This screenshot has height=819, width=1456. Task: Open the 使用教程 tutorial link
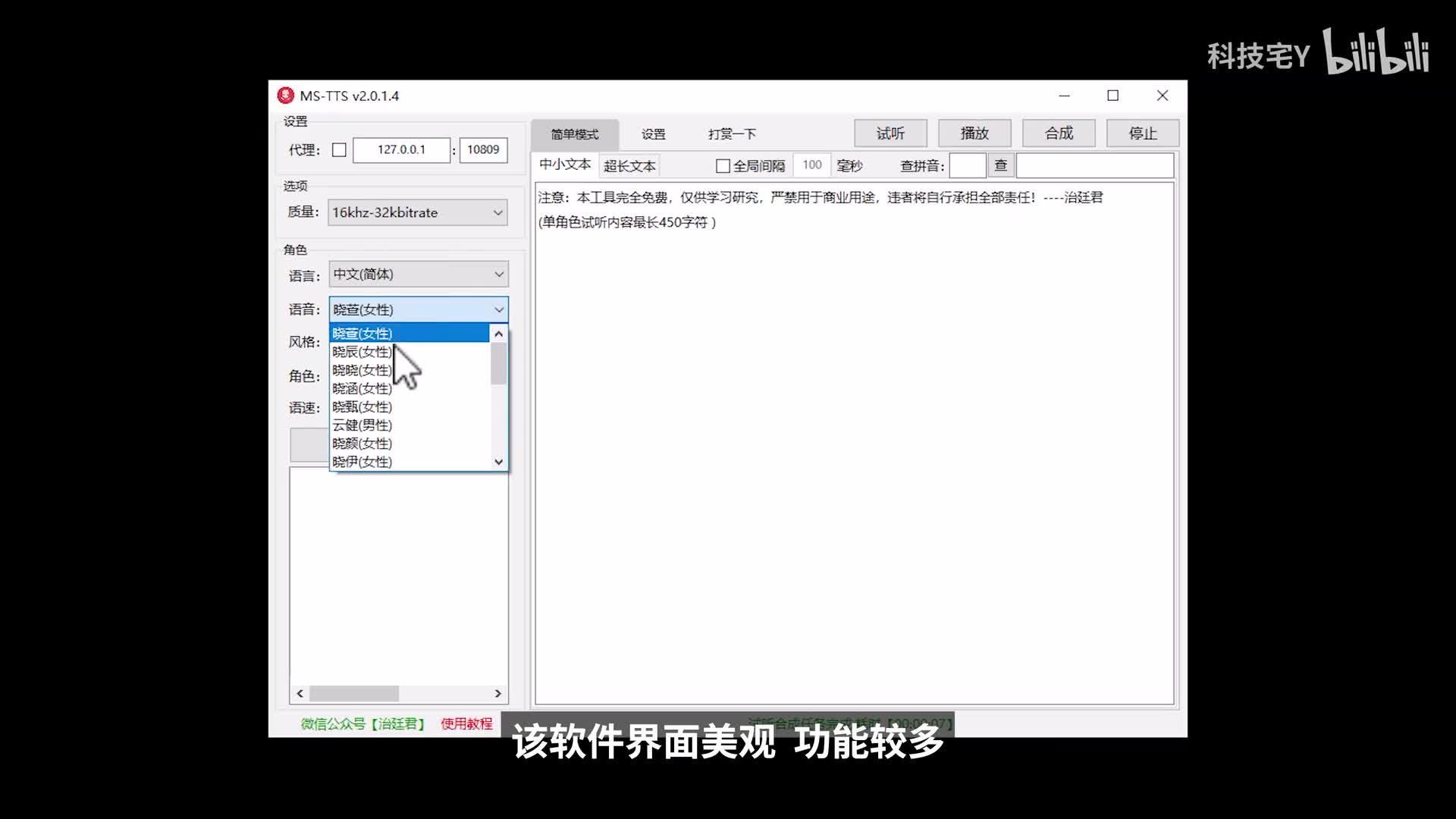coord(466,723)
